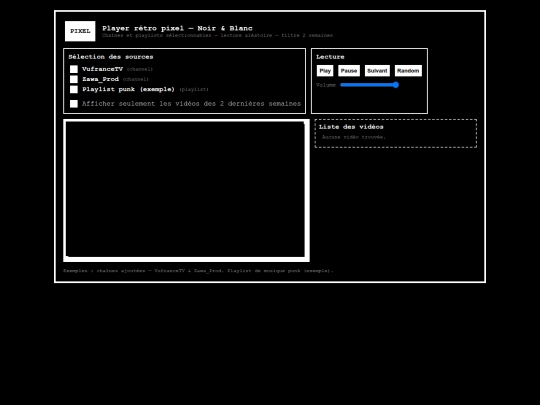Click the black video player area
Screen dimensions: 540x405
(186, 190)
